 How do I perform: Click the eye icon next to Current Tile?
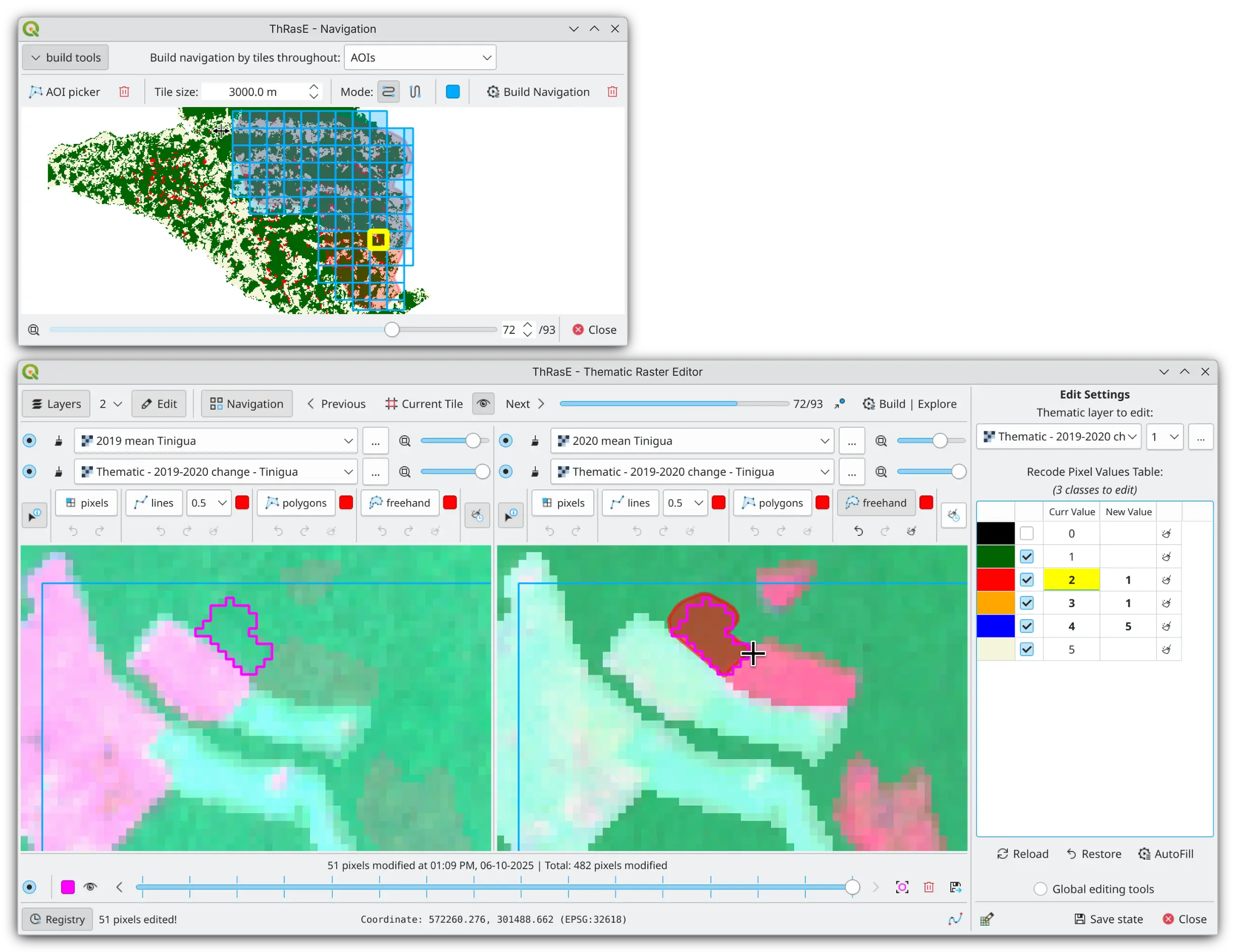483,404
